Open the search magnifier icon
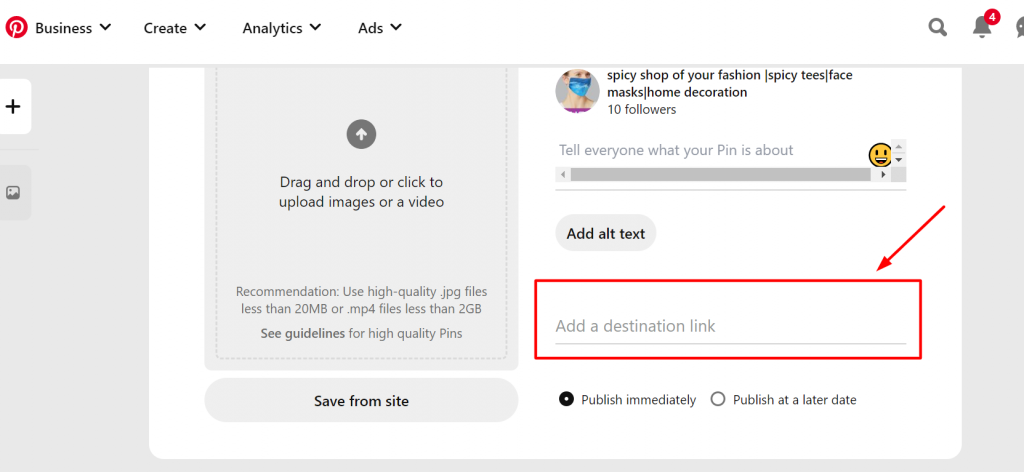Viewport: 1024px width, 472px height. click(x=937, y=28)
